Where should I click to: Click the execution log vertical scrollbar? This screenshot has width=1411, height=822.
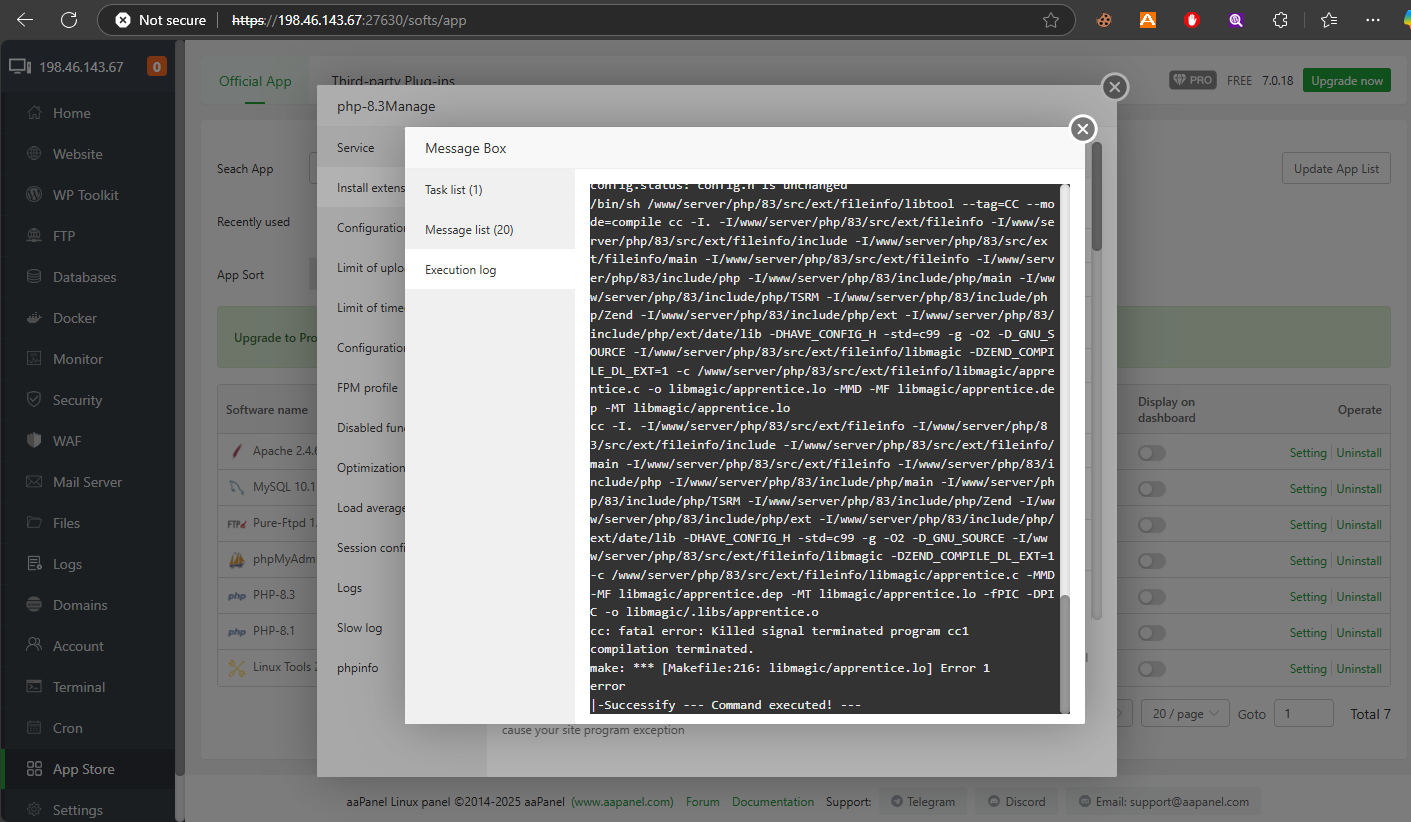coord(1065,652)
